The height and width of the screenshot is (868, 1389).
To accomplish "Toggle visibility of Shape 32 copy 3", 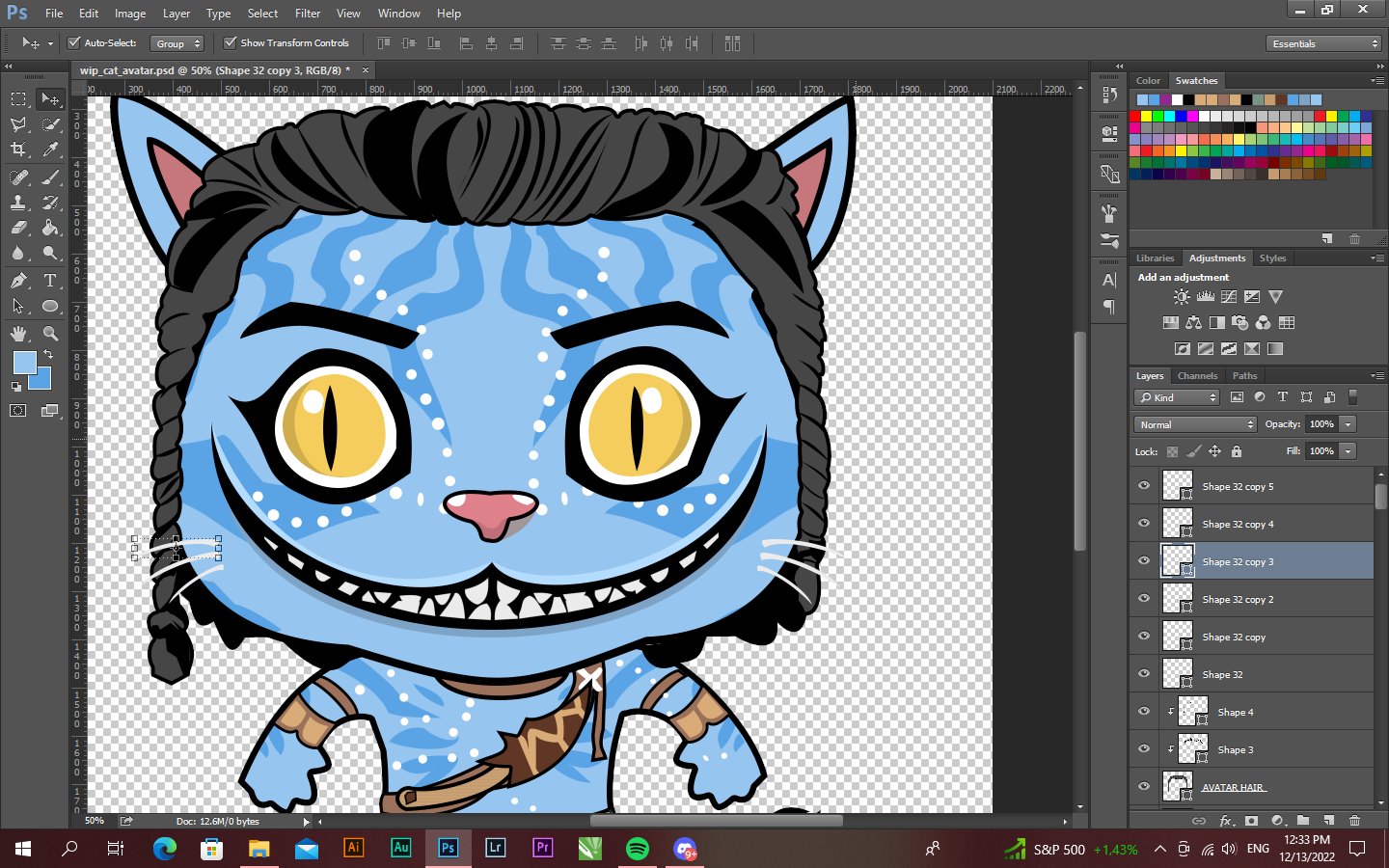I will 1144,561.
